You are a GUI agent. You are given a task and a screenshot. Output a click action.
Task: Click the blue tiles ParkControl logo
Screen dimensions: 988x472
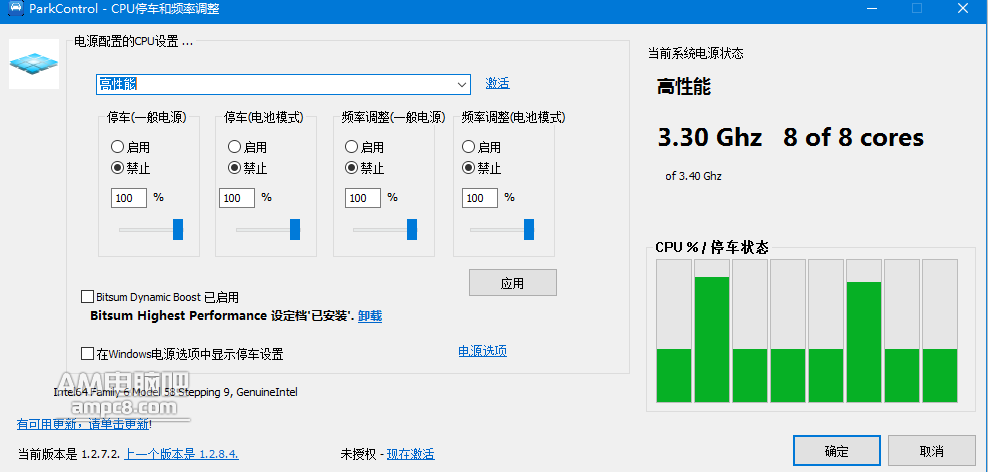(x=34, y=64)
